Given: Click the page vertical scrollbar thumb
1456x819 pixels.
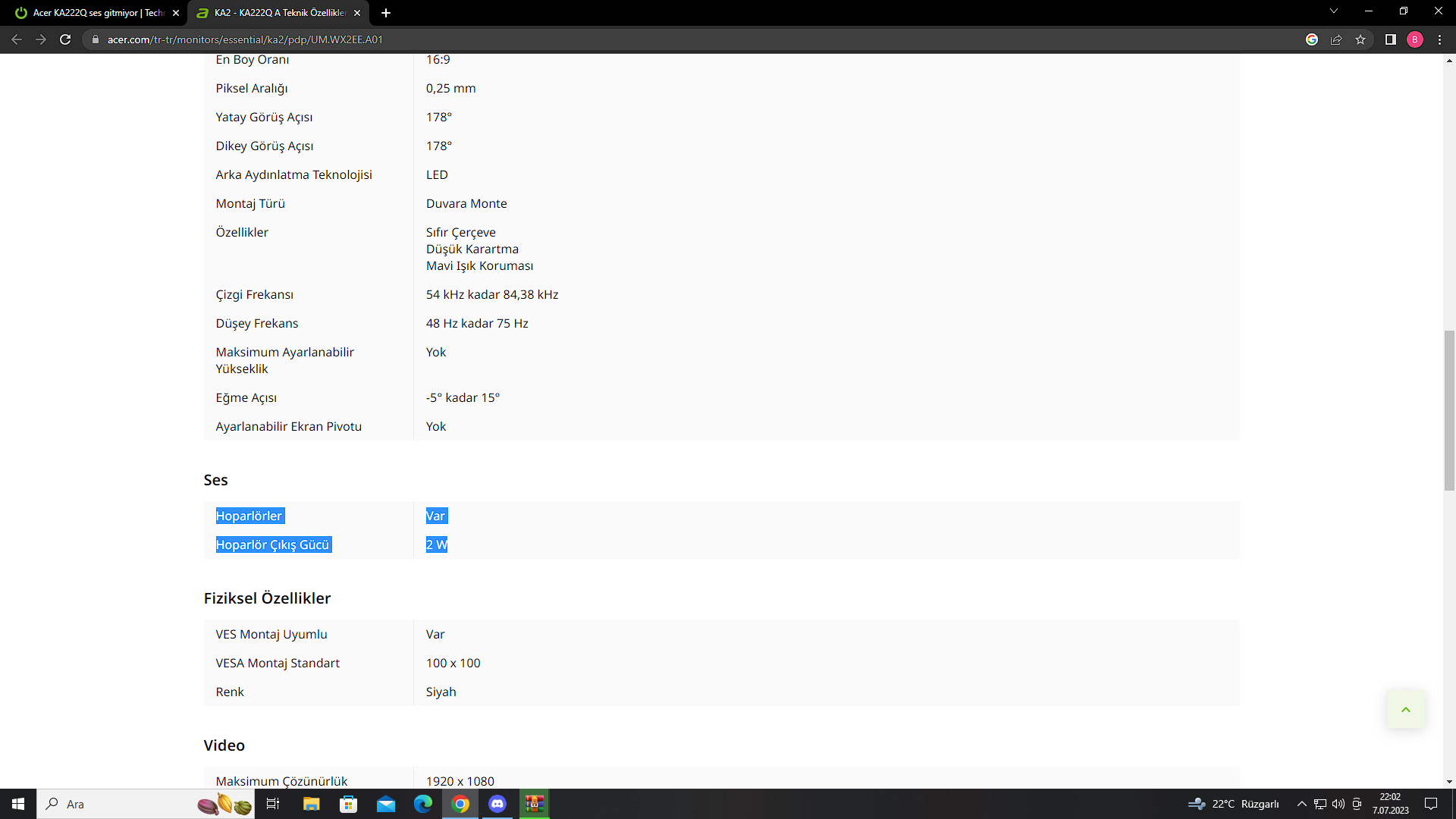Looking at the screenshot, I should point(1449,409).
